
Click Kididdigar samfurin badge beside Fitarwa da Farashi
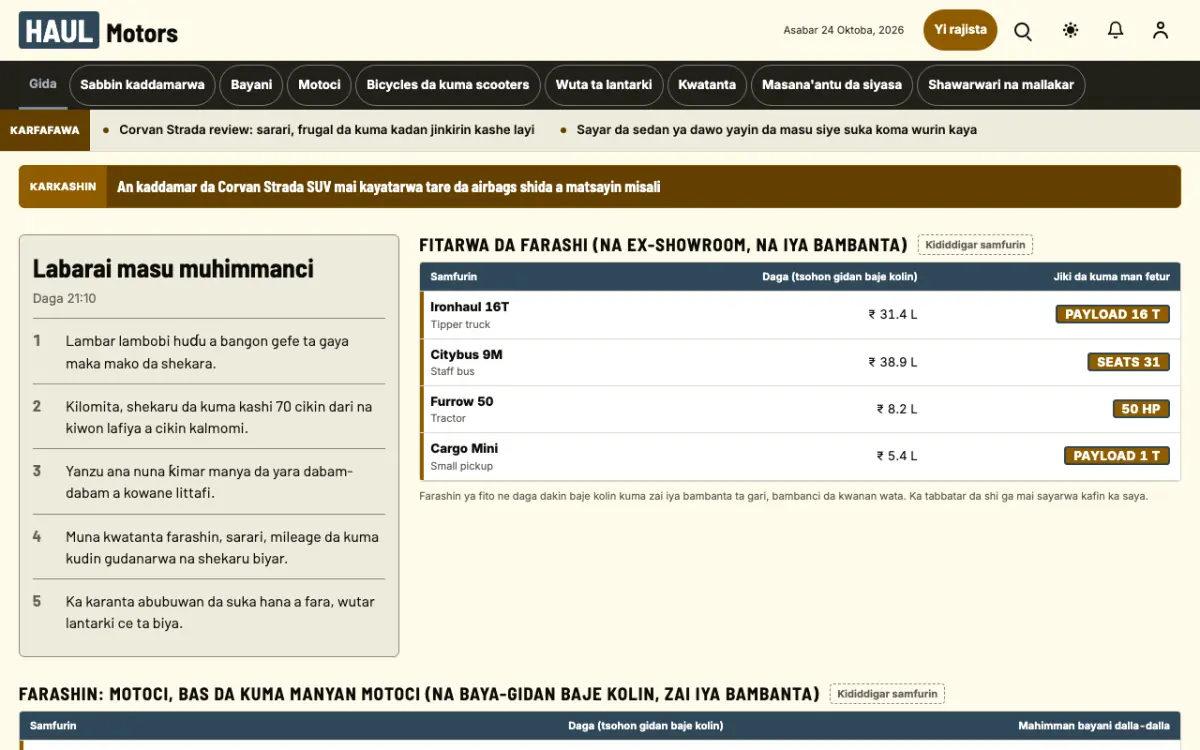[975, 245]
